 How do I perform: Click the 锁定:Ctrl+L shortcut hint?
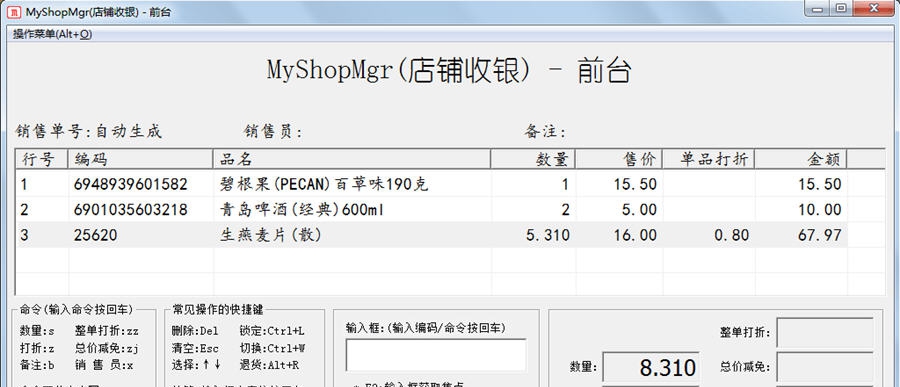pyautogui.click(x=271, y=331)
